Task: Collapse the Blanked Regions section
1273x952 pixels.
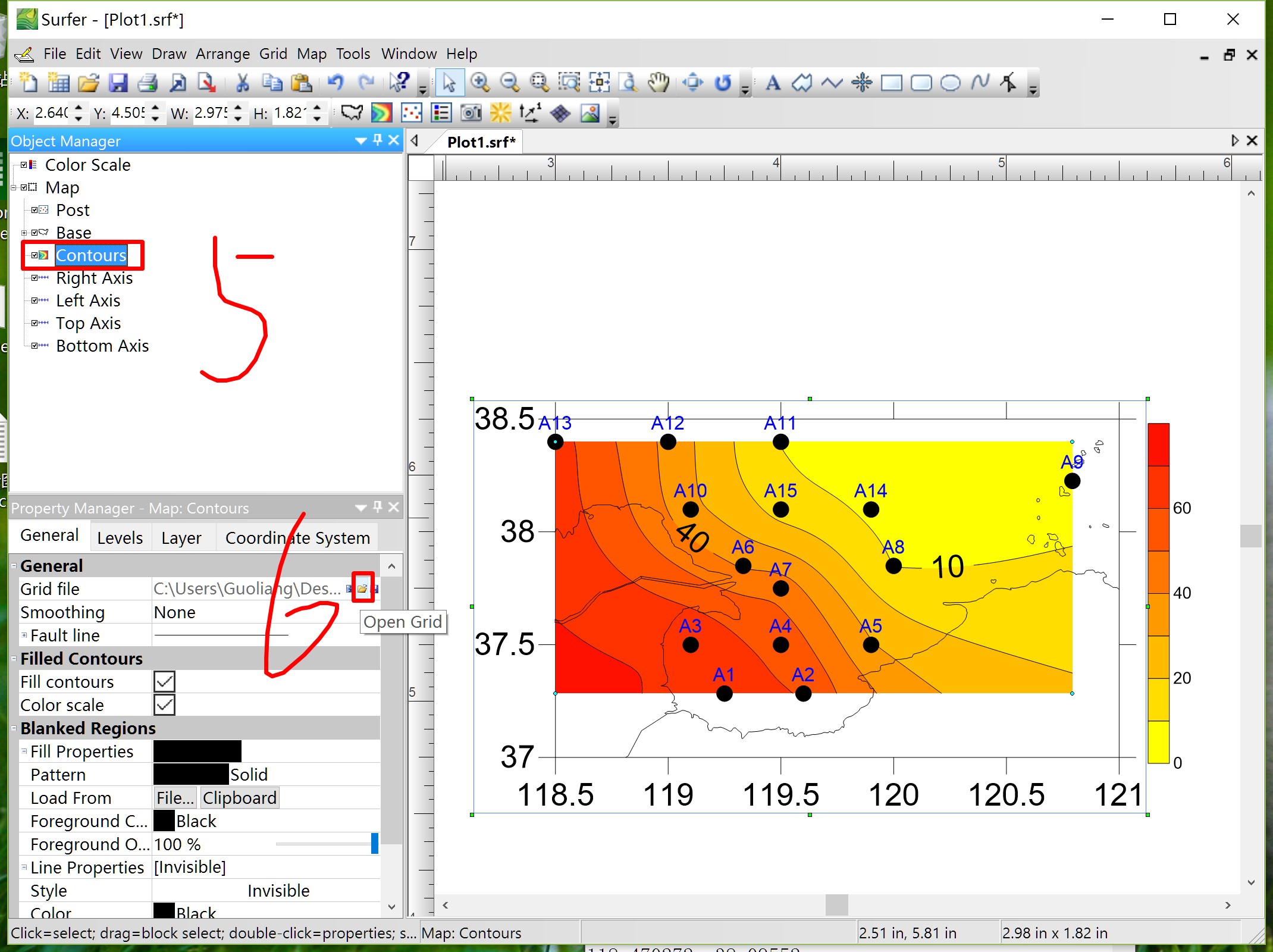Action: point(14,728)
